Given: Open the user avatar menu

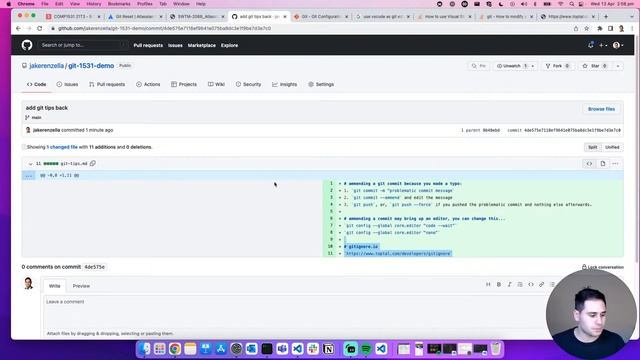Looking at the screenshot, I should pyautogui.click(x=618, y=45).
